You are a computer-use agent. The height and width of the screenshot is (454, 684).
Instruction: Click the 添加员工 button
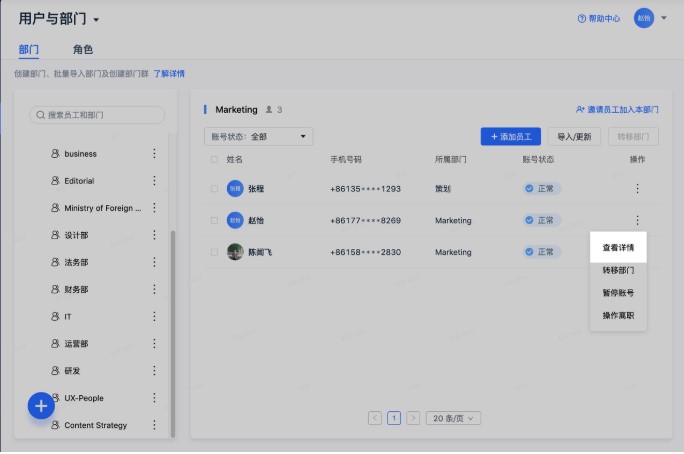[x=511, y=137]
